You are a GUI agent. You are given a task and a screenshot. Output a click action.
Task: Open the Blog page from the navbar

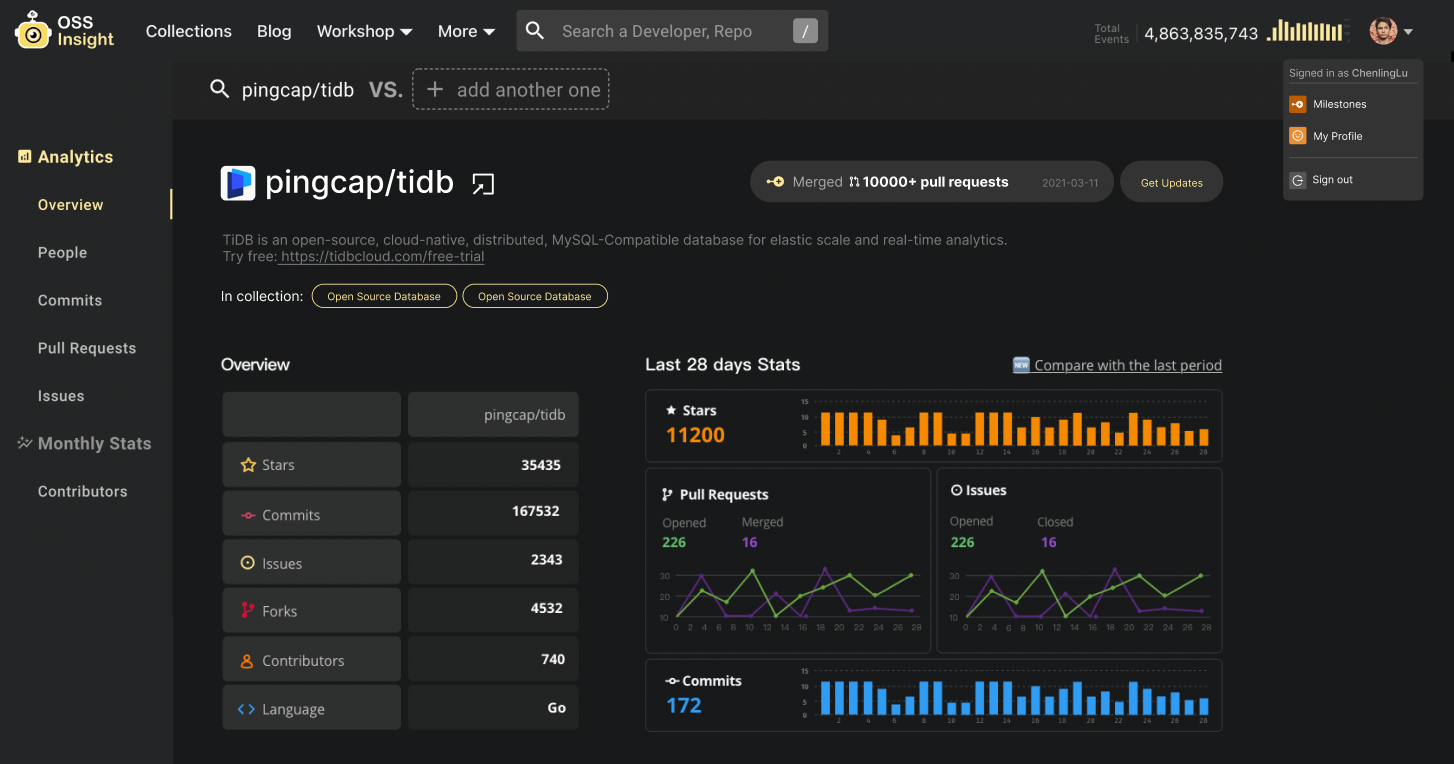(274, 31)
